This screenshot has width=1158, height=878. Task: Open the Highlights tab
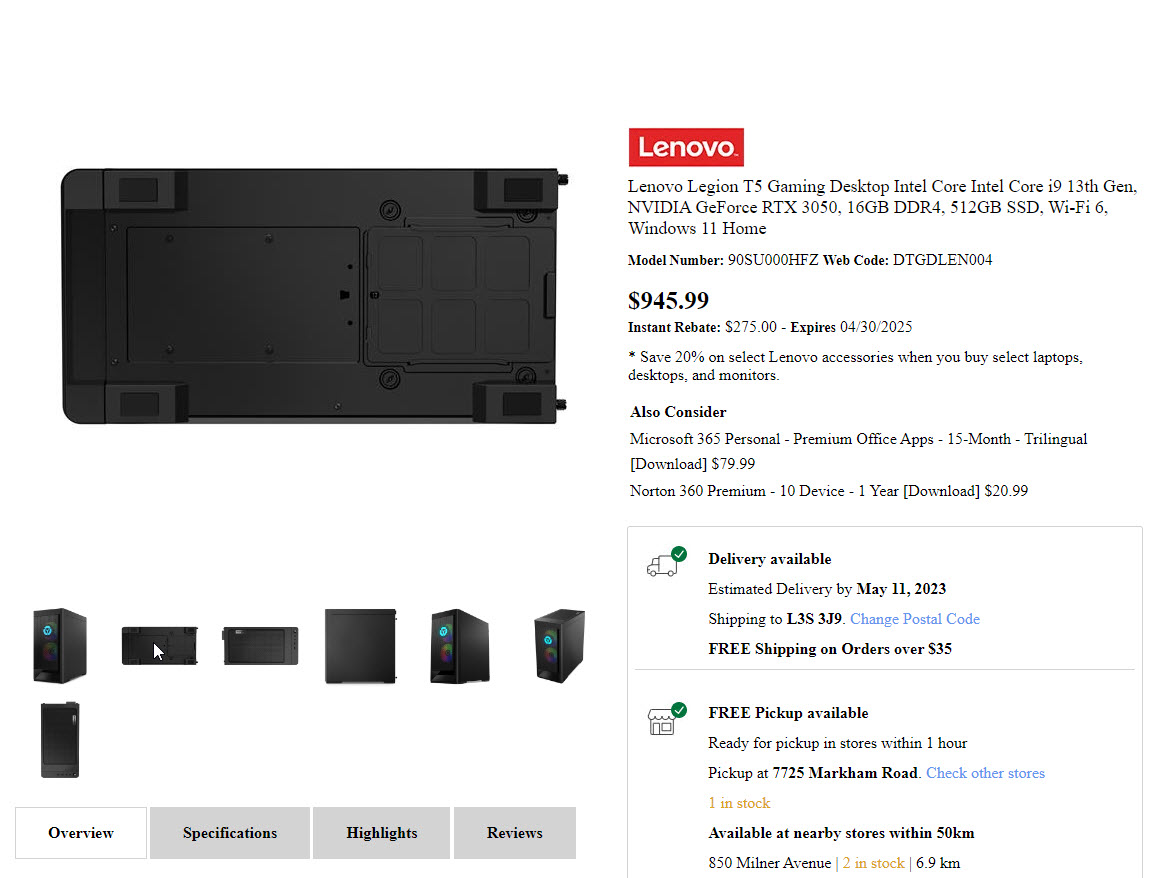(x=382, y=833)
